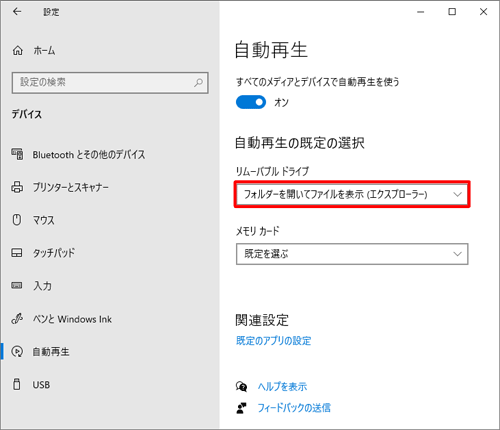Image resolution: width=500 pixels, height=430 pixels.
Task: Select the USB icon
Action: pyautogui.click(x=16, y=384)
